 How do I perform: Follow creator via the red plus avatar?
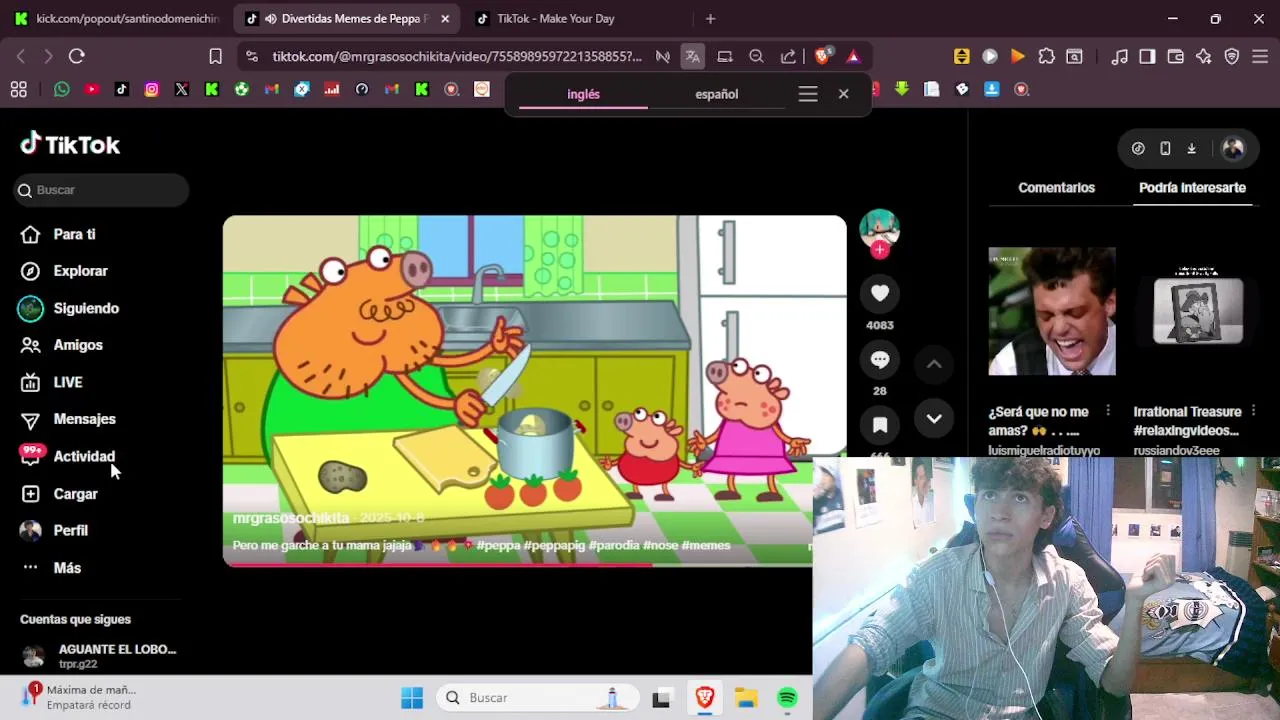pos(880,249)
